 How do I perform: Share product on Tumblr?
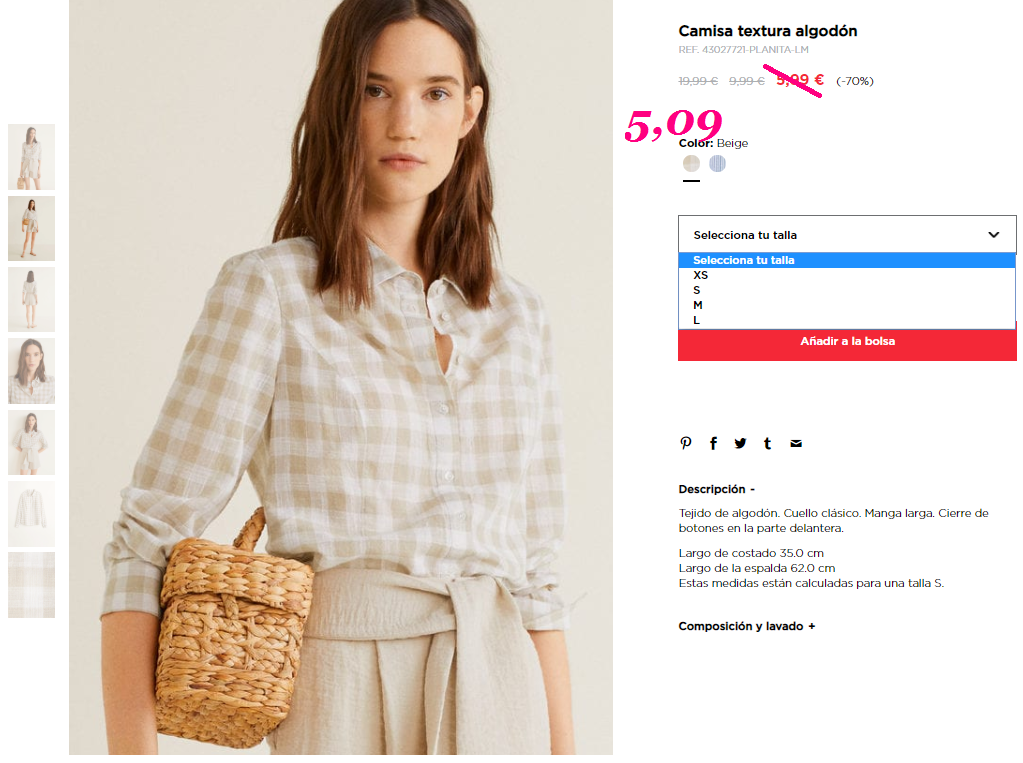point(767,443)
